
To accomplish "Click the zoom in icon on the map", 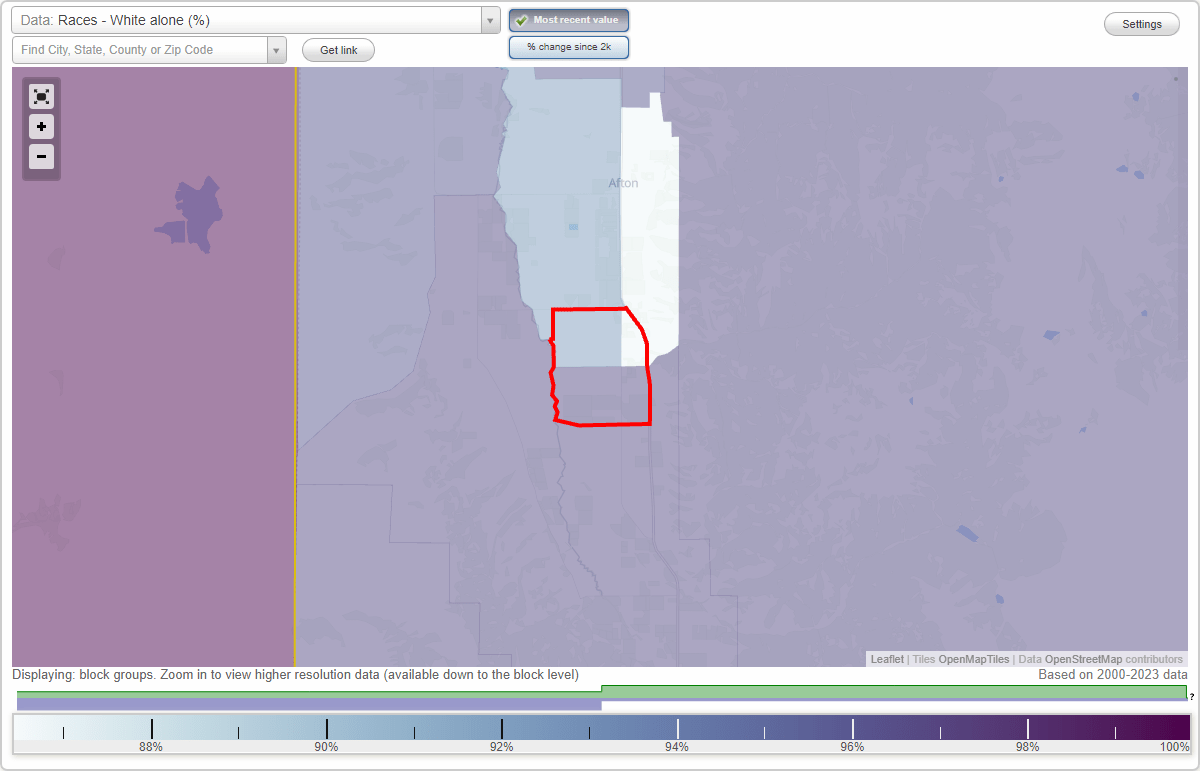I will [41, 127].
